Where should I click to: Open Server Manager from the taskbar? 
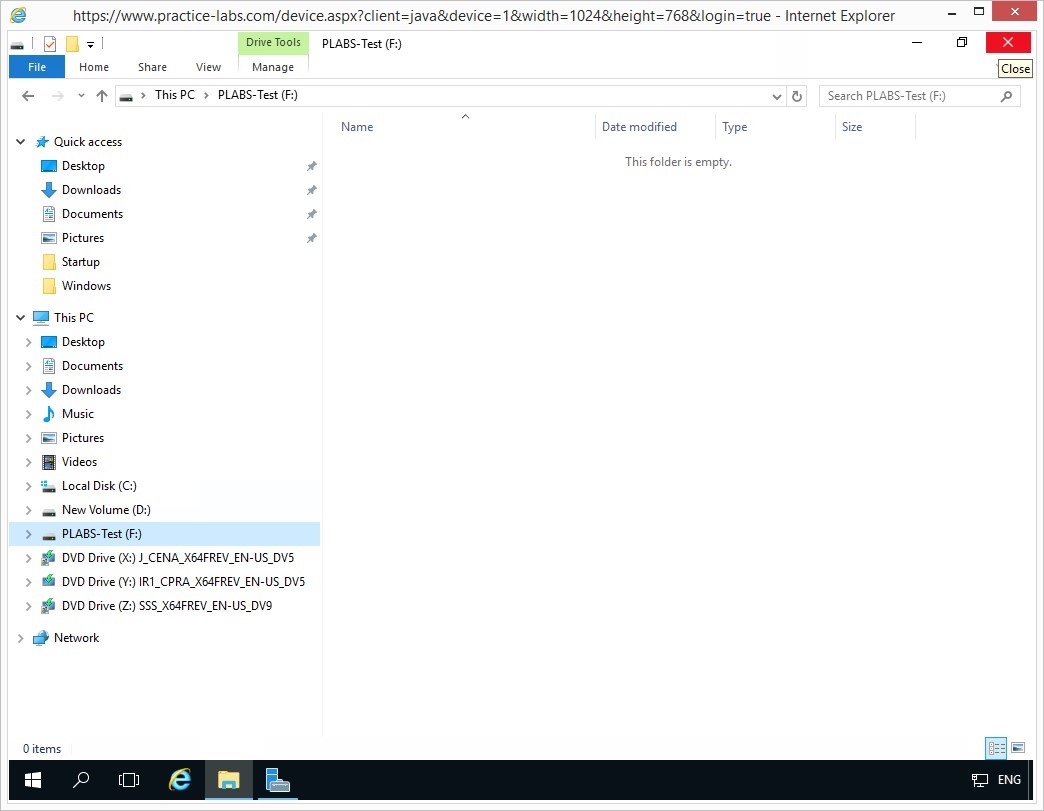point(278,780)
